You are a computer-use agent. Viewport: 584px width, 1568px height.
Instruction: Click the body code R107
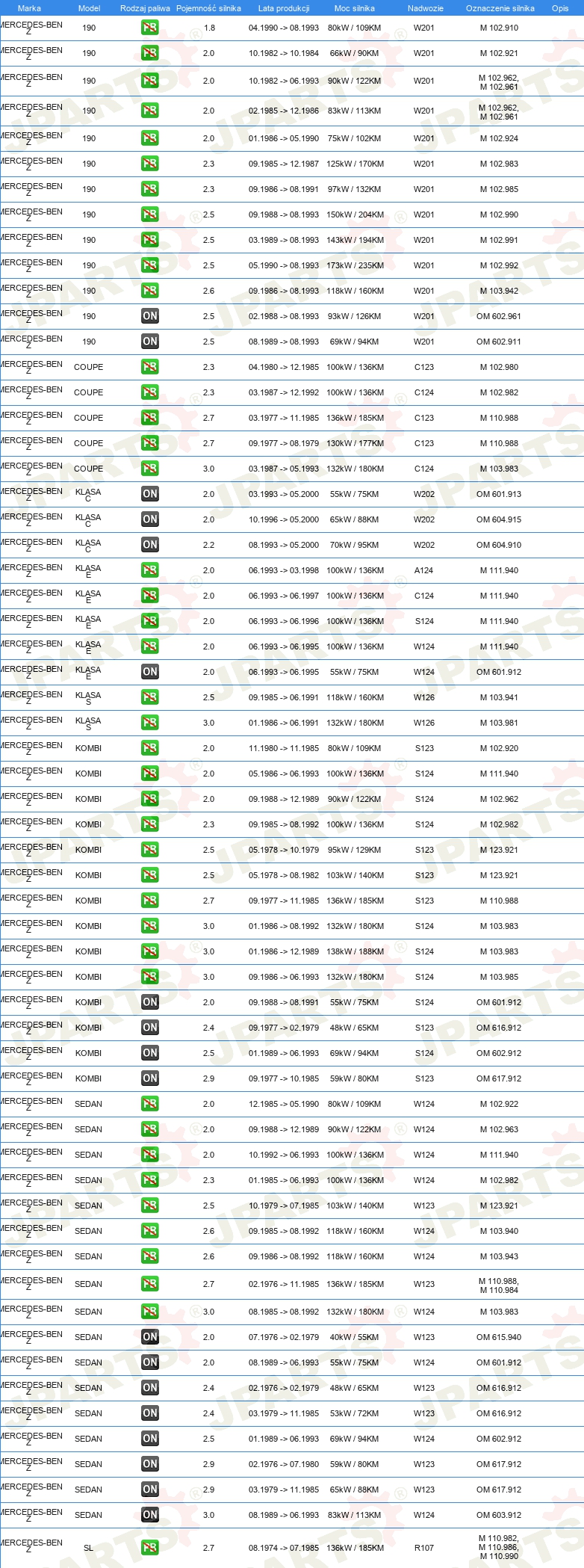(x=424, y=1548)
